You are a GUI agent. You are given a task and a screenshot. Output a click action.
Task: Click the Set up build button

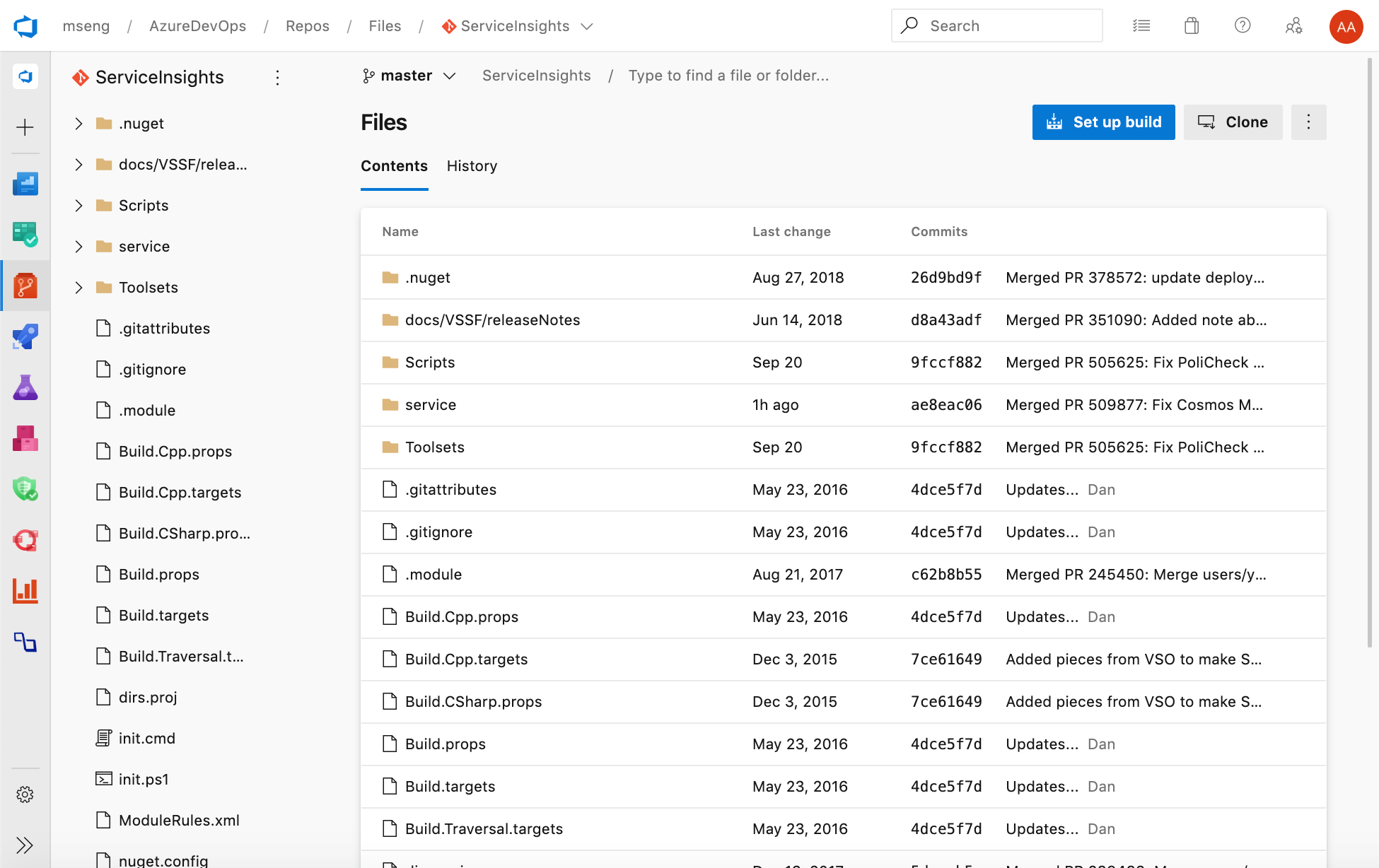[1103, 122]
